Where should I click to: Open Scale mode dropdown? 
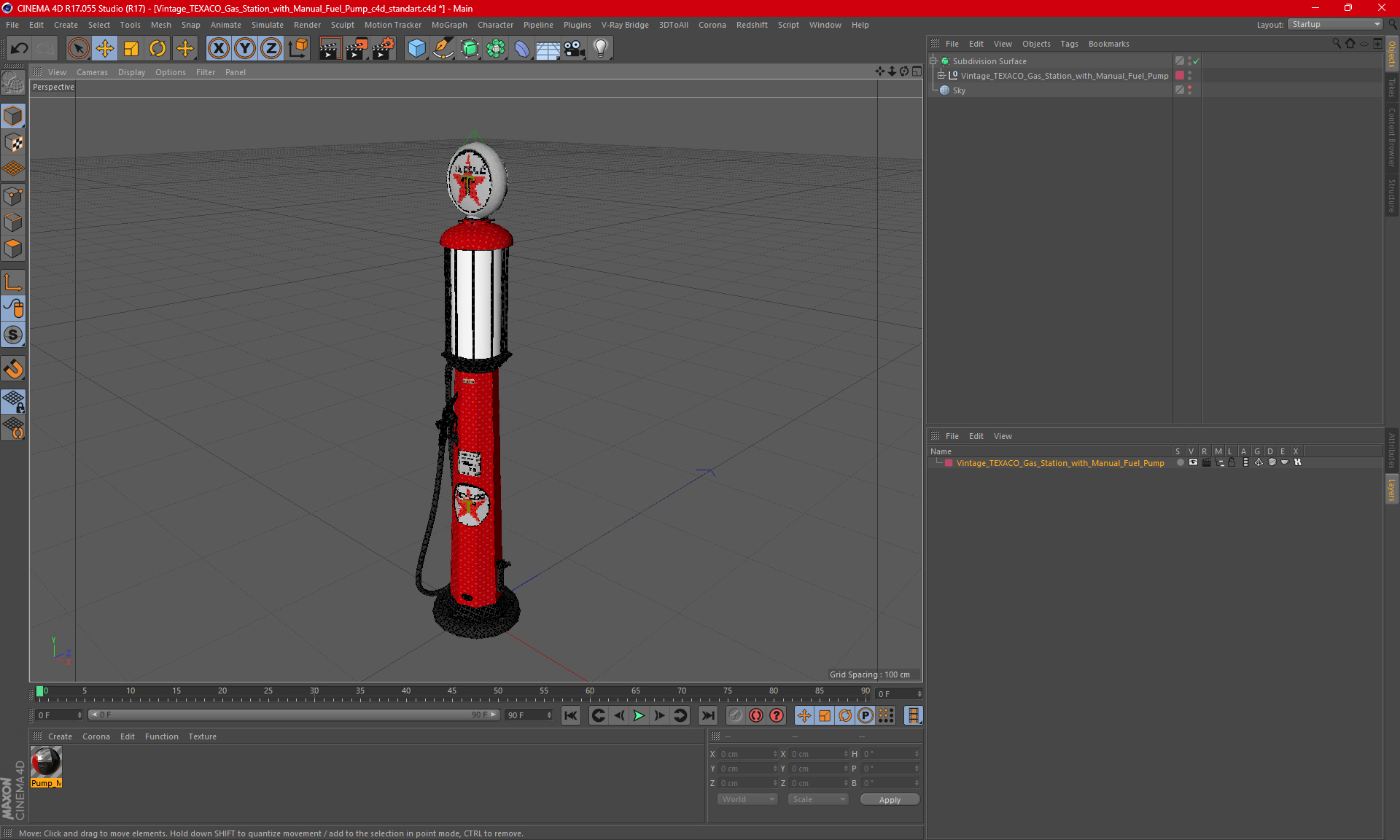coord(818,799)
